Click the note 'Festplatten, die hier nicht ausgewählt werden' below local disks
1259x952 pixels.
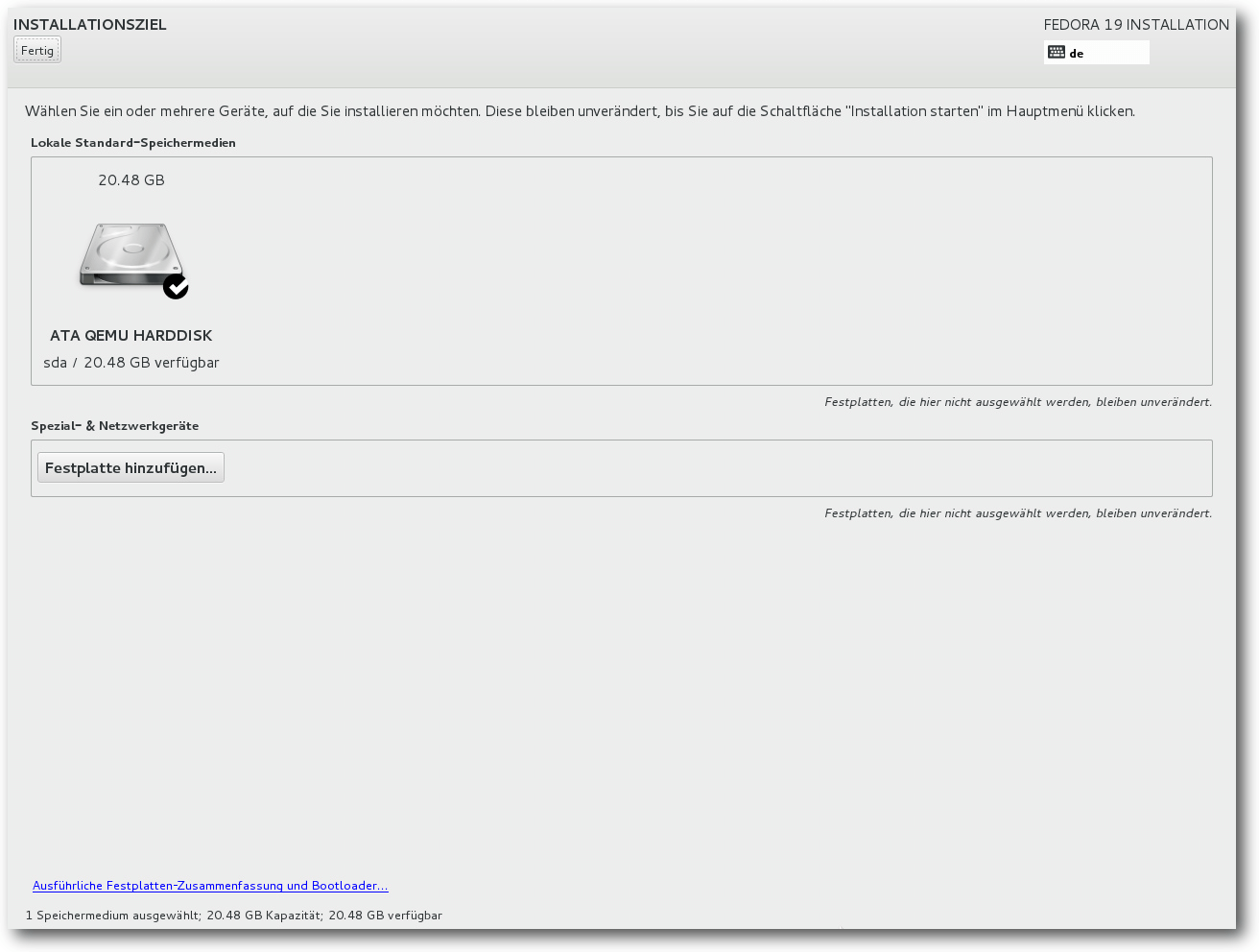coord(1018,401)
